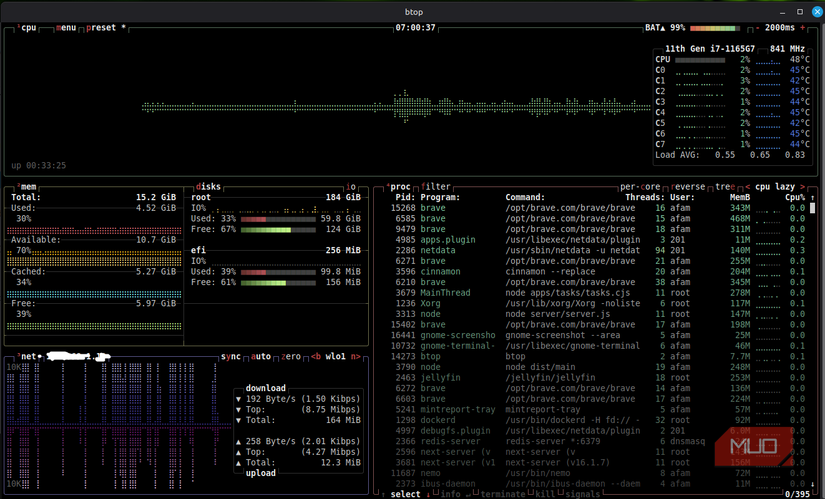The image size is (825, 499).
Task: Enable process tree view
Action: point(725,187)
